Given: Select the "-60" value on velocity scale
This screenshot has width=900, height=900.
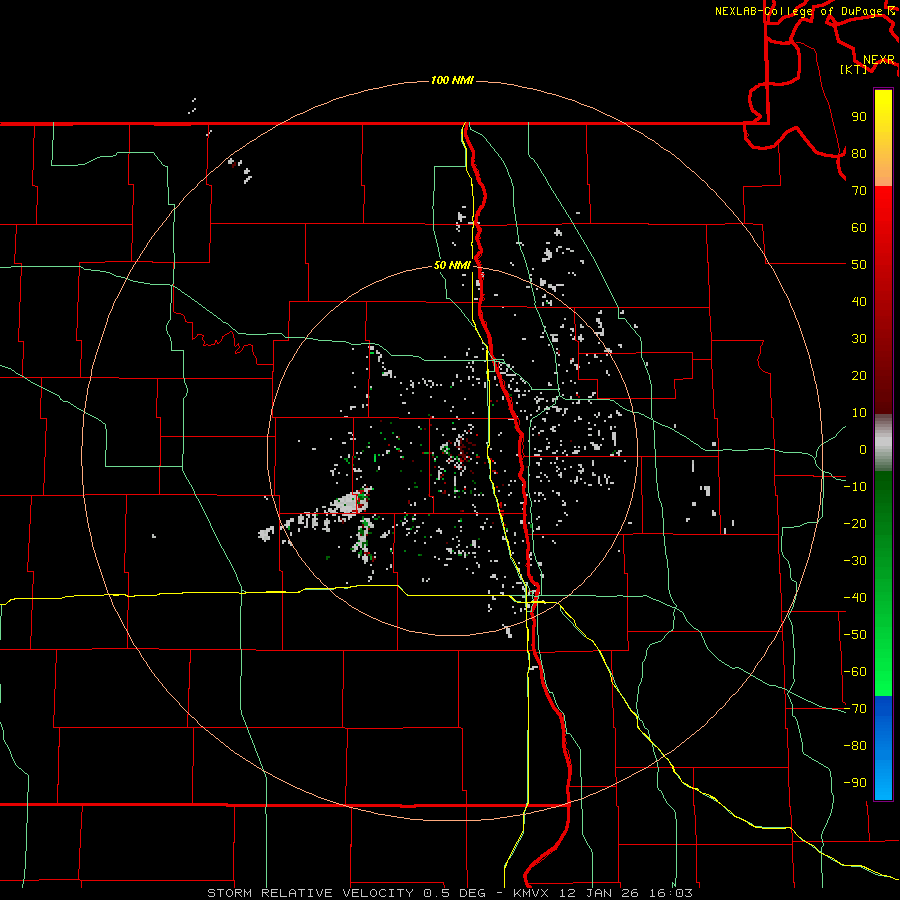Looking at the screenshot, I should coord(855,672).
